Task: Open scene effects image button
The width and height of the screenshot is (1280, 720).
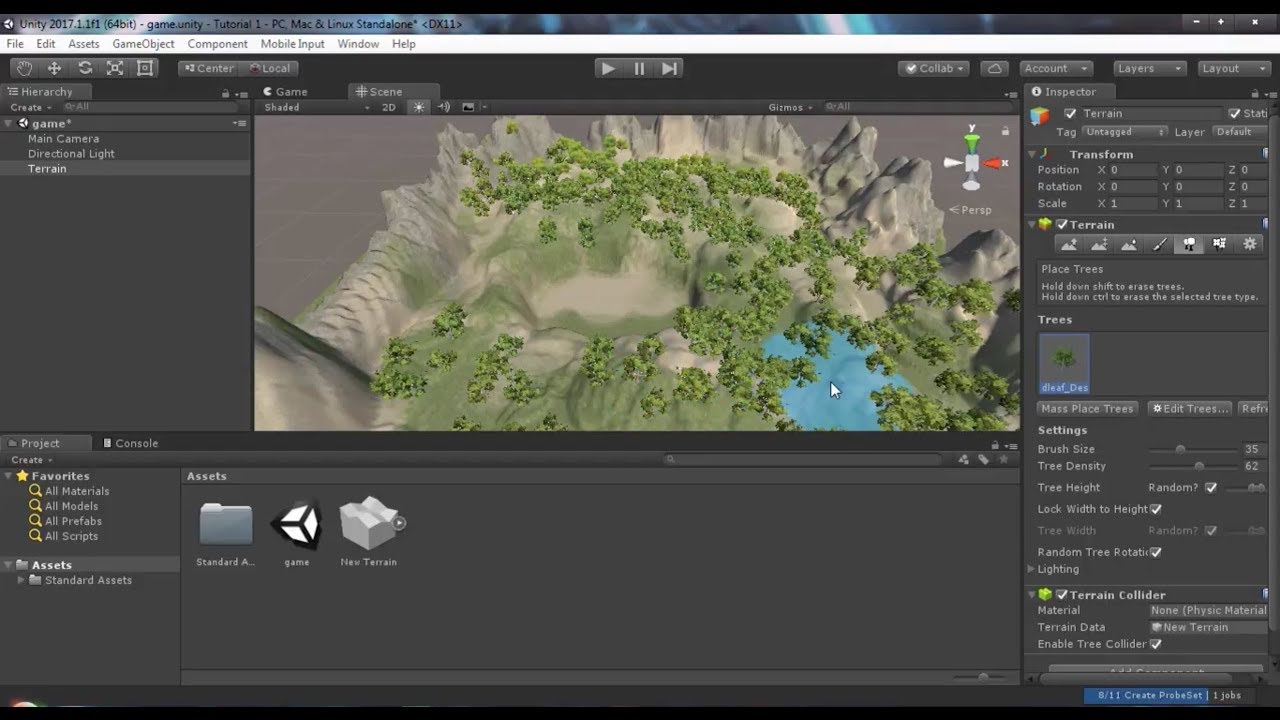Action: pyautogui.click(x=468, y=107)
